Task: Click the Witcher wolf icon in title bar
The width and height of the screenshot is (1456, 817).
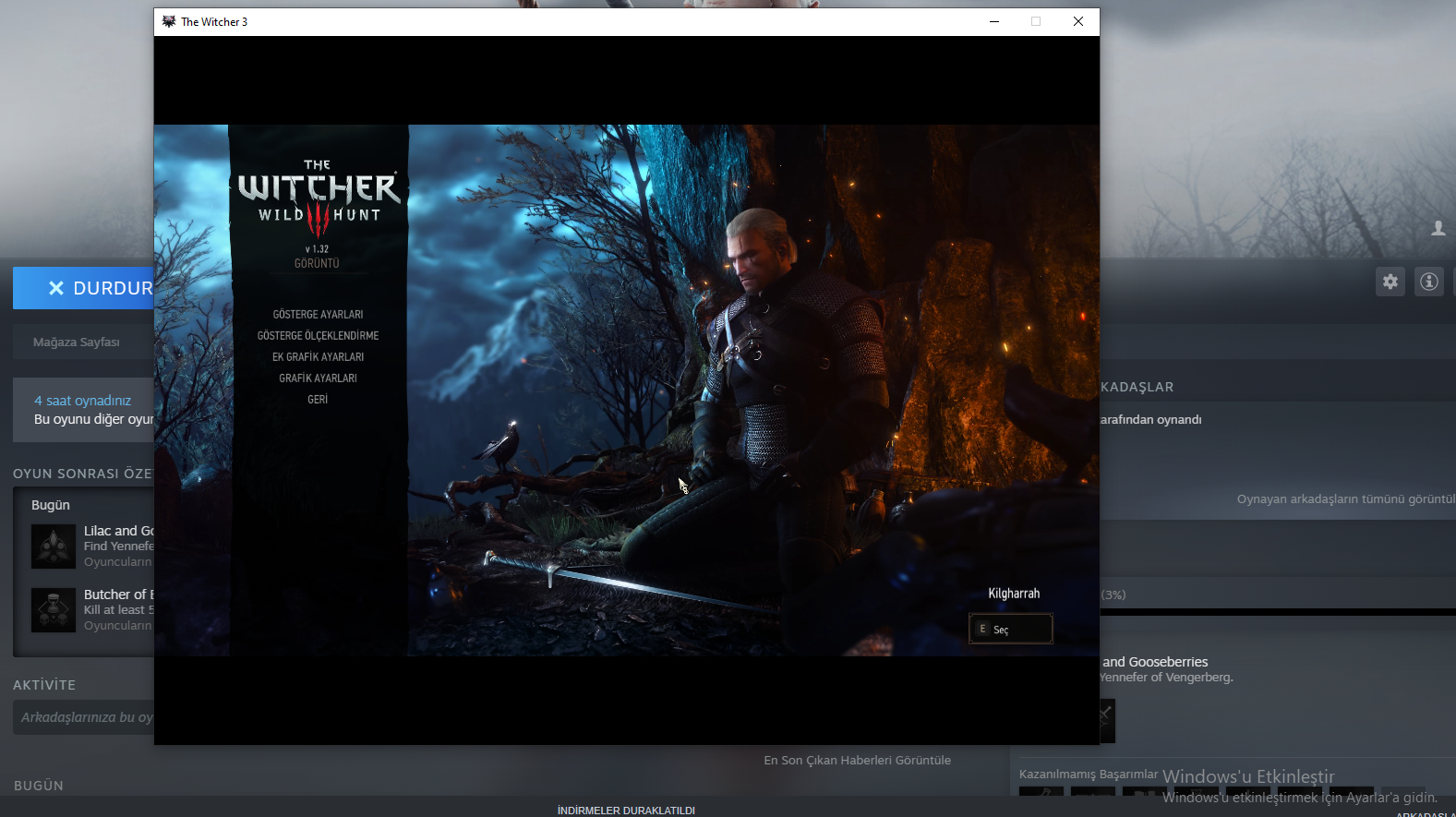Action: pyautogui.click(x=169, y=21)
